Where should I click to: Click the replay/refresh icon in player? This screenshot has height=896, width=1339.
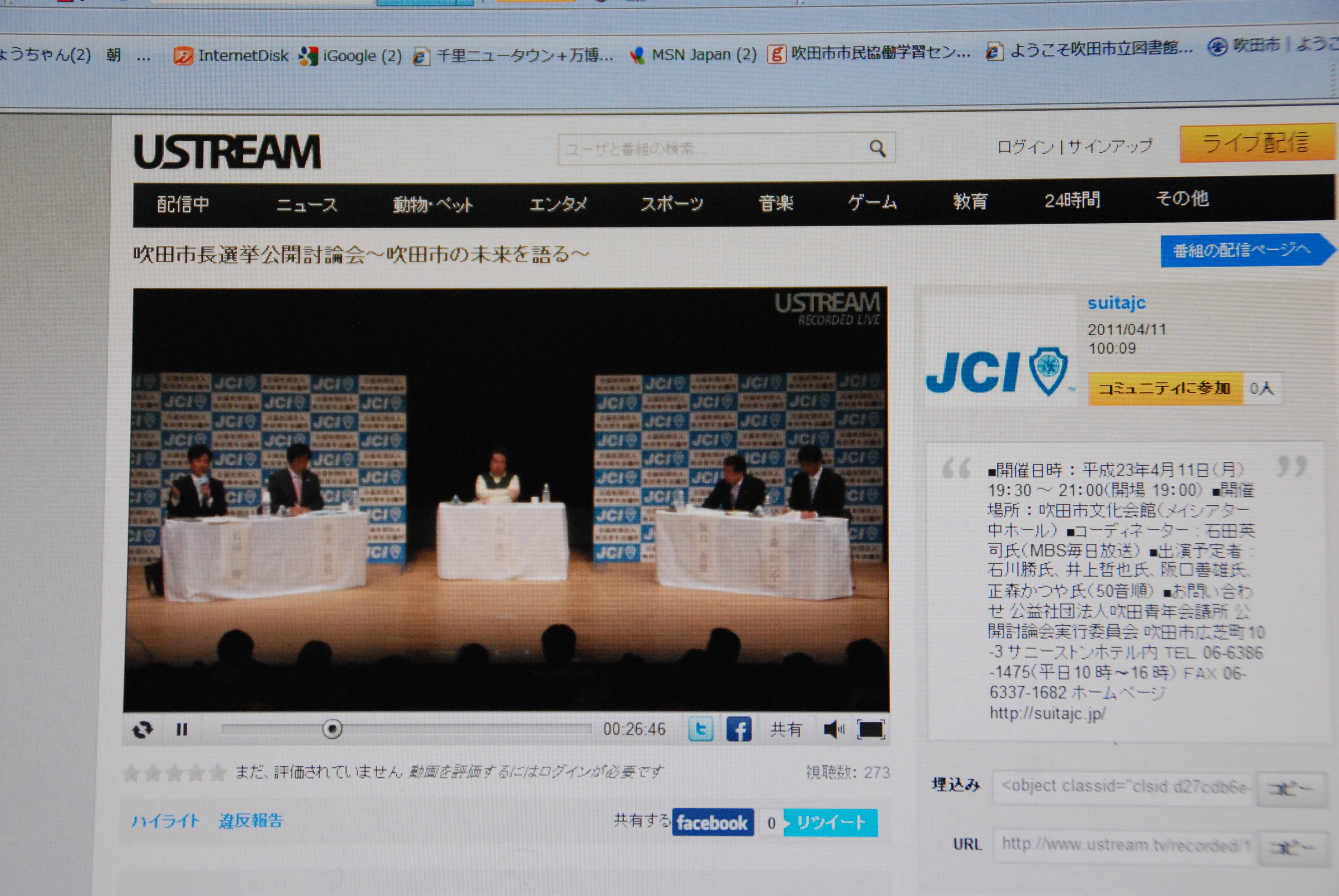[142, 730]
